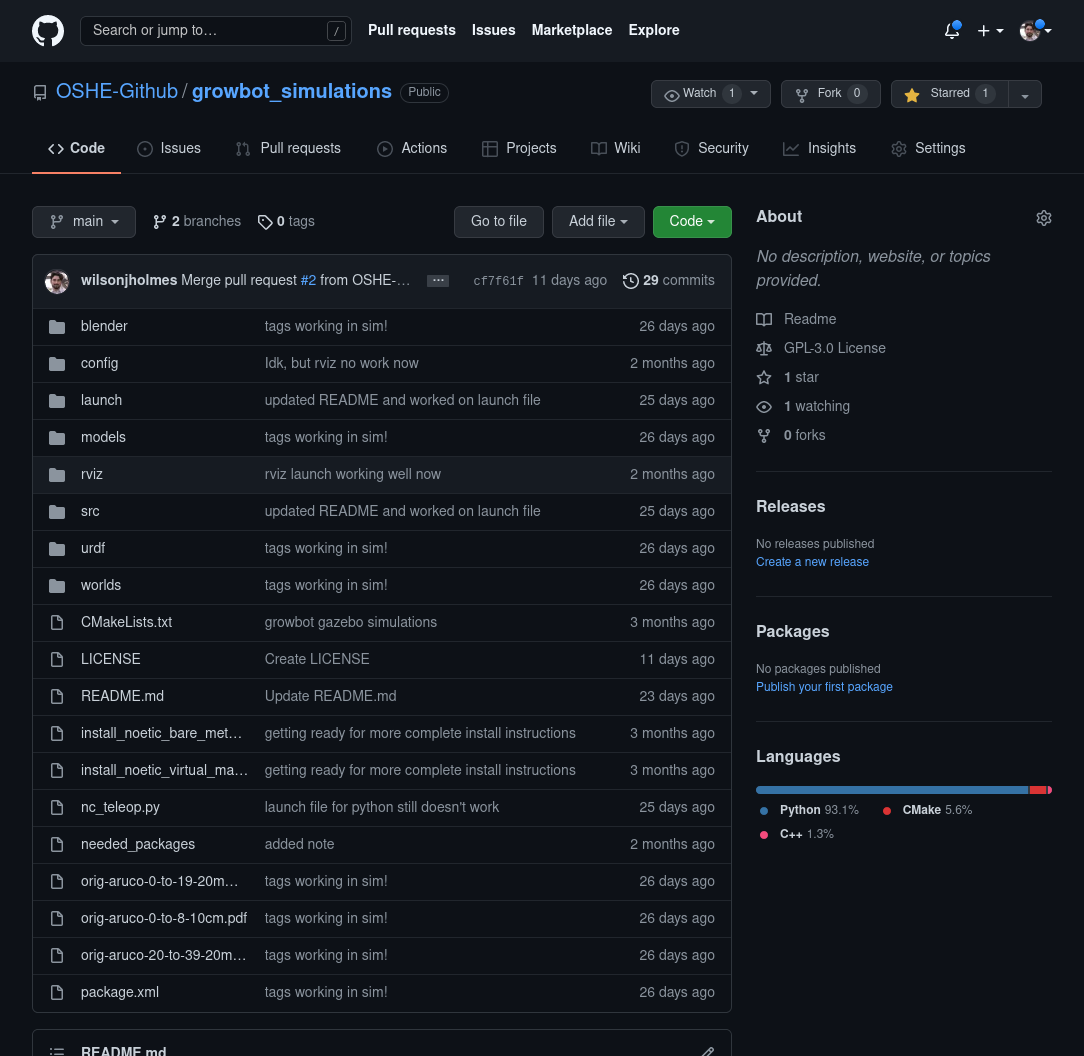Open the user avatar menu
The width and height of the screenshot is (1084, 1056).
pyautogui.click(x=1035, y=30)
